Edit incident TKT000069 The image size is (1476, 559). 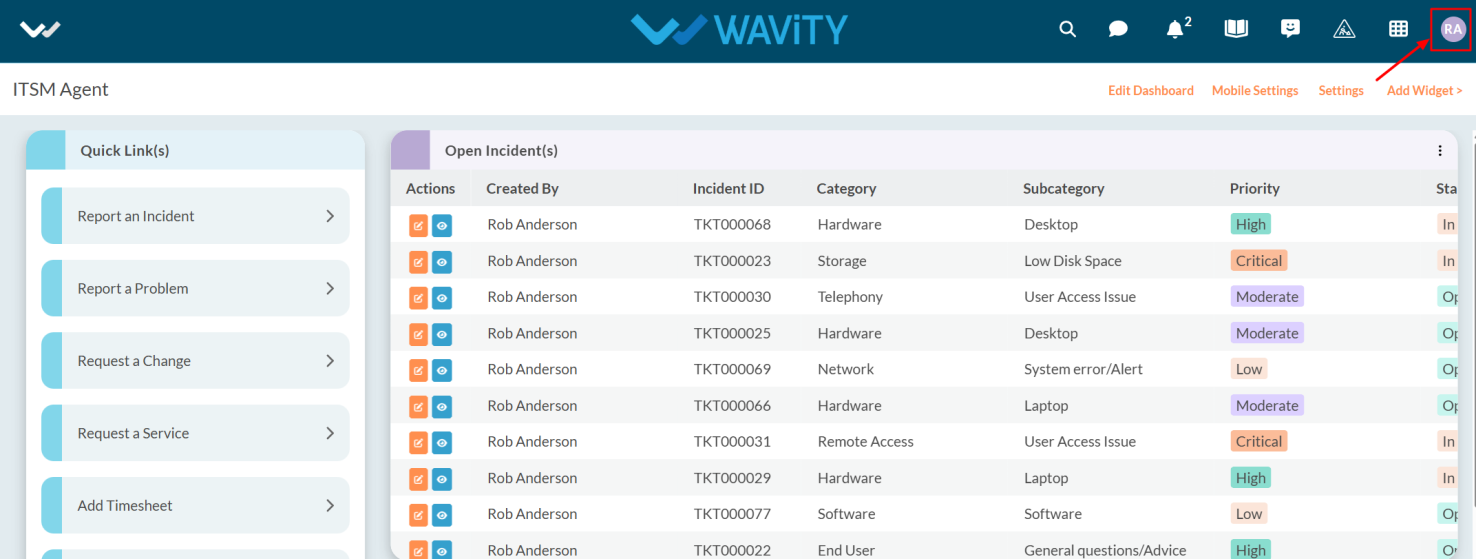pos(418,370)
